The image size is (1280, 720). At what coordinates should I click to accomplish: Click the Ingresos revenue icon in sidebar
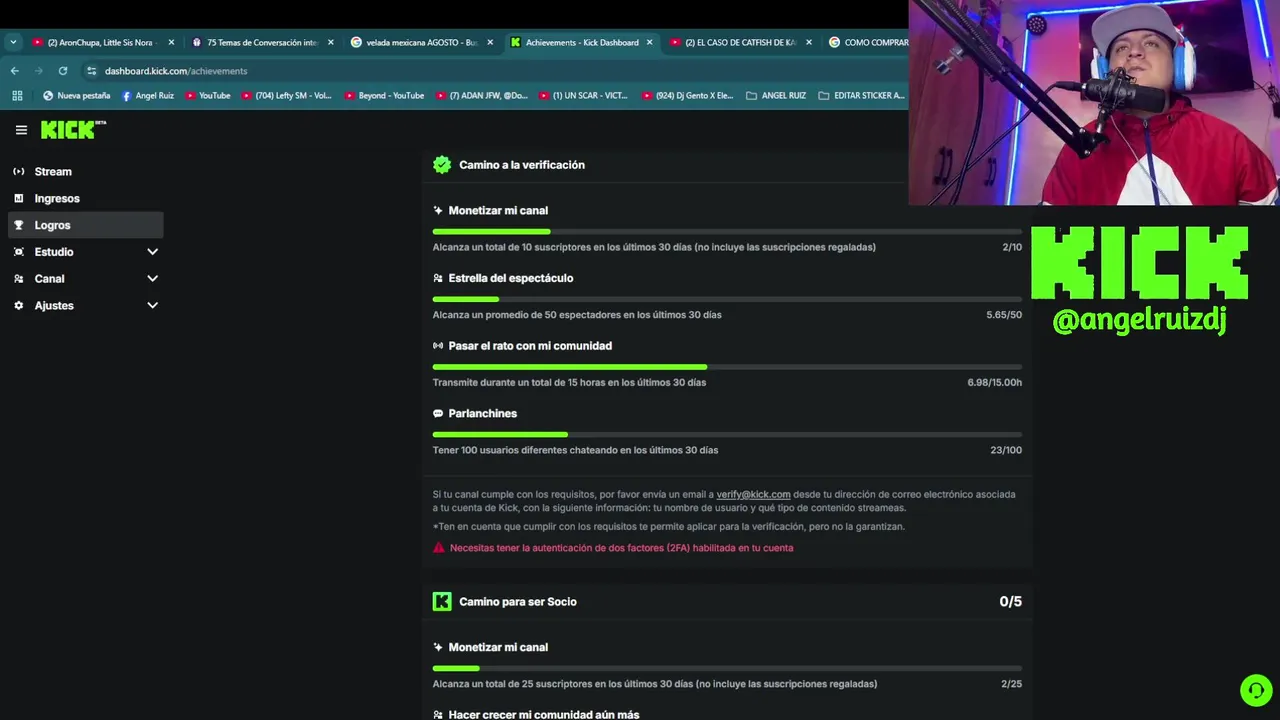(x=18, y=198)
